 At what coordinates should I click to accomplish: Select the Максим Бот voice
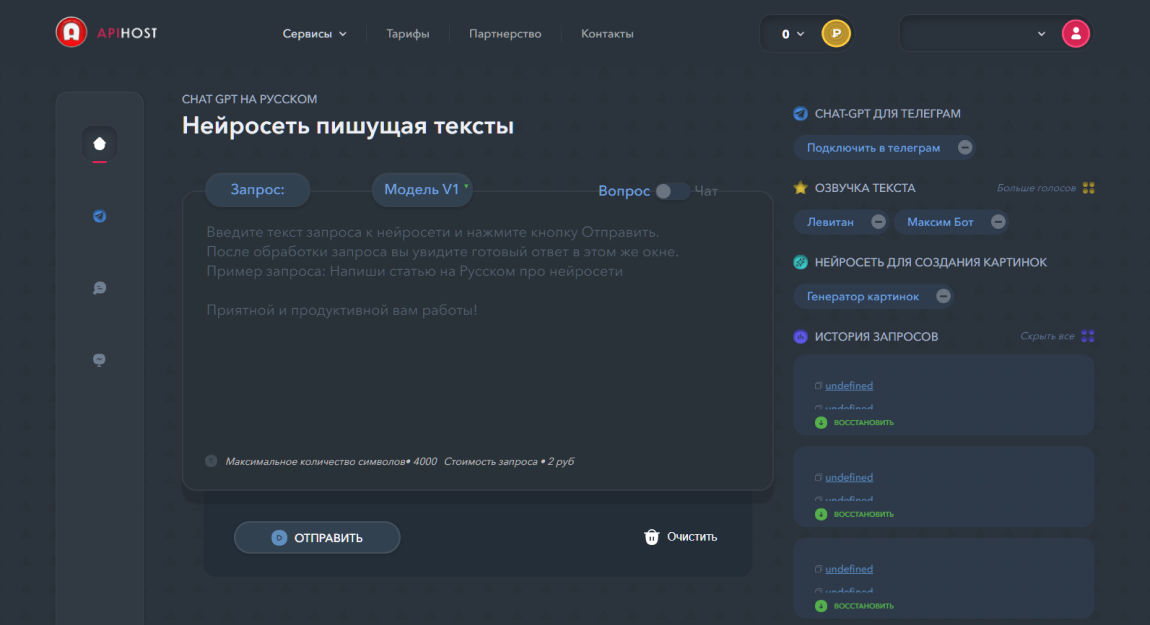tap(940, 222)
